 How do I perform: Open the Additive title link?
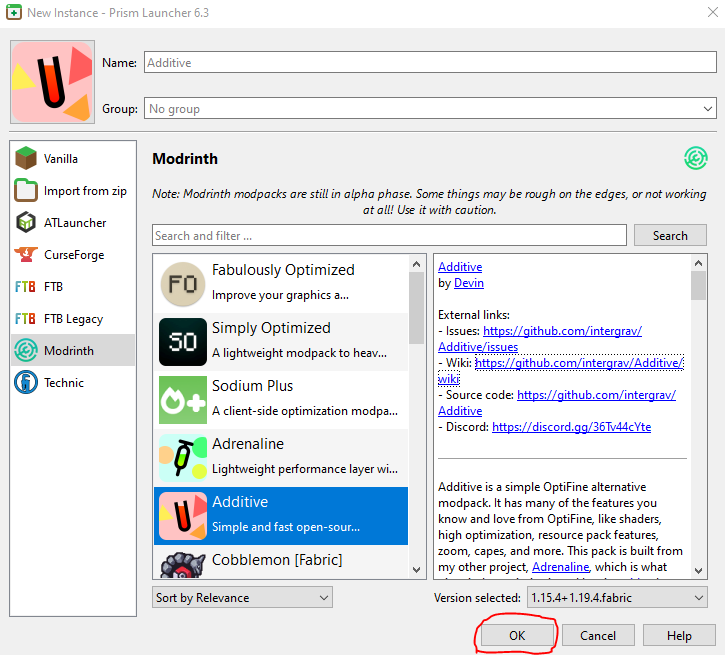coord(460,267)
